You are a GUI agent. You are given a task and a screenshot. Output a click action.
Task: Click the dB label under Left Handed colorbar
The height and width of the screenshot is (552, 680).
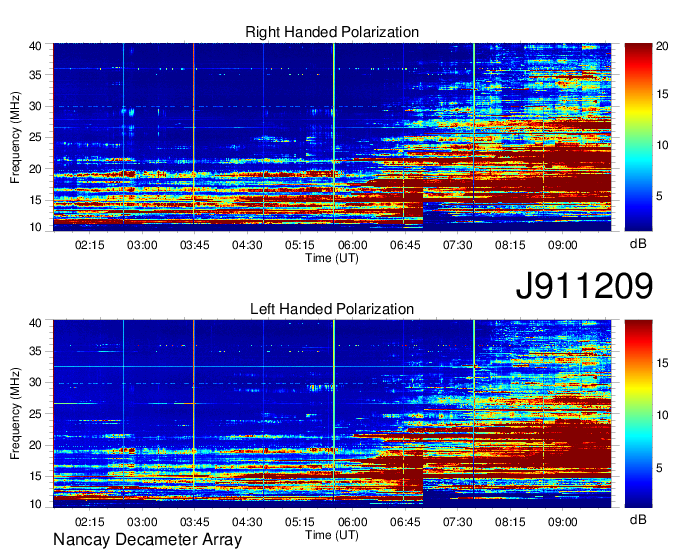[638, 519]
